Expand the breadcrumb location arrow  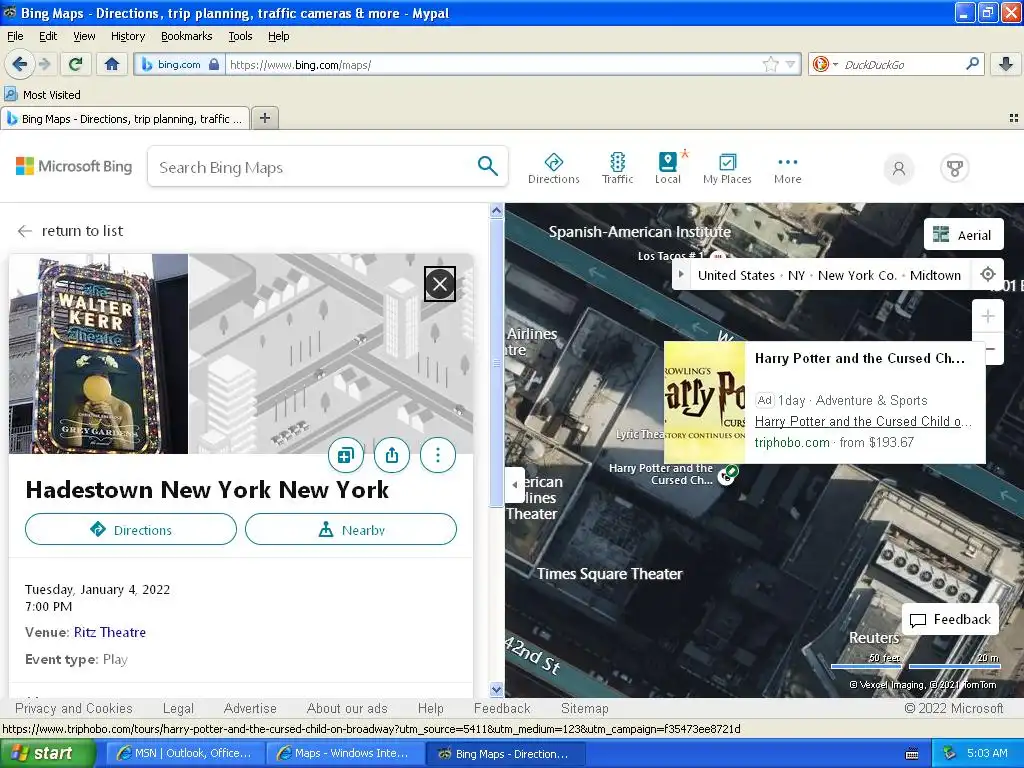(x=680, y=275)
